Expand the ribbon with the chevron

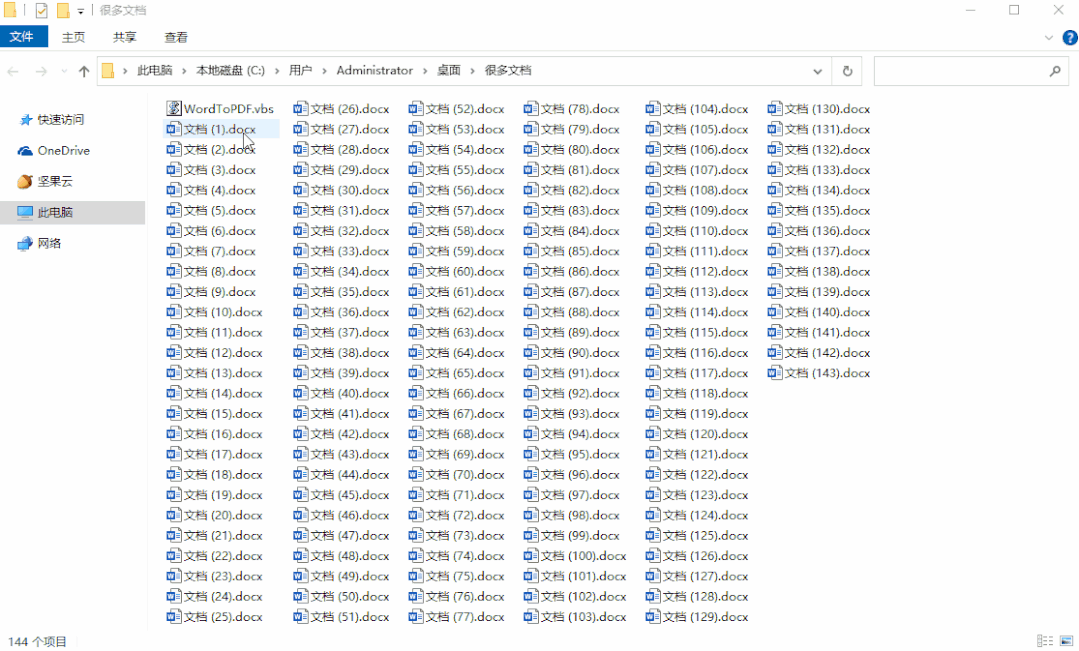tap(1049, 38)
